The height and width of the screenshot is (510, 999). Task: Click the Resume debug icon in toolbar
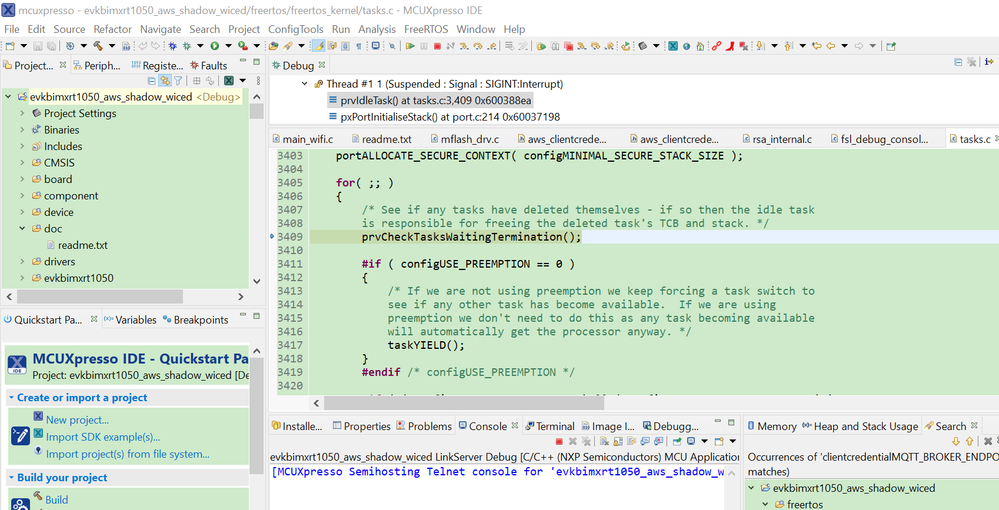[x=410, y=46]
